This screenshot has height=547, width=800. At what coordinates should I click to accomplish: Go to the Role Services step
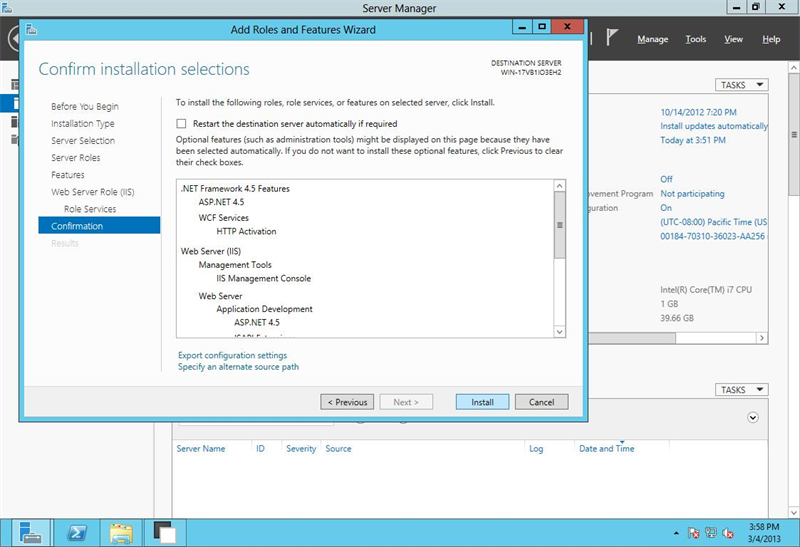pos(90,209)
